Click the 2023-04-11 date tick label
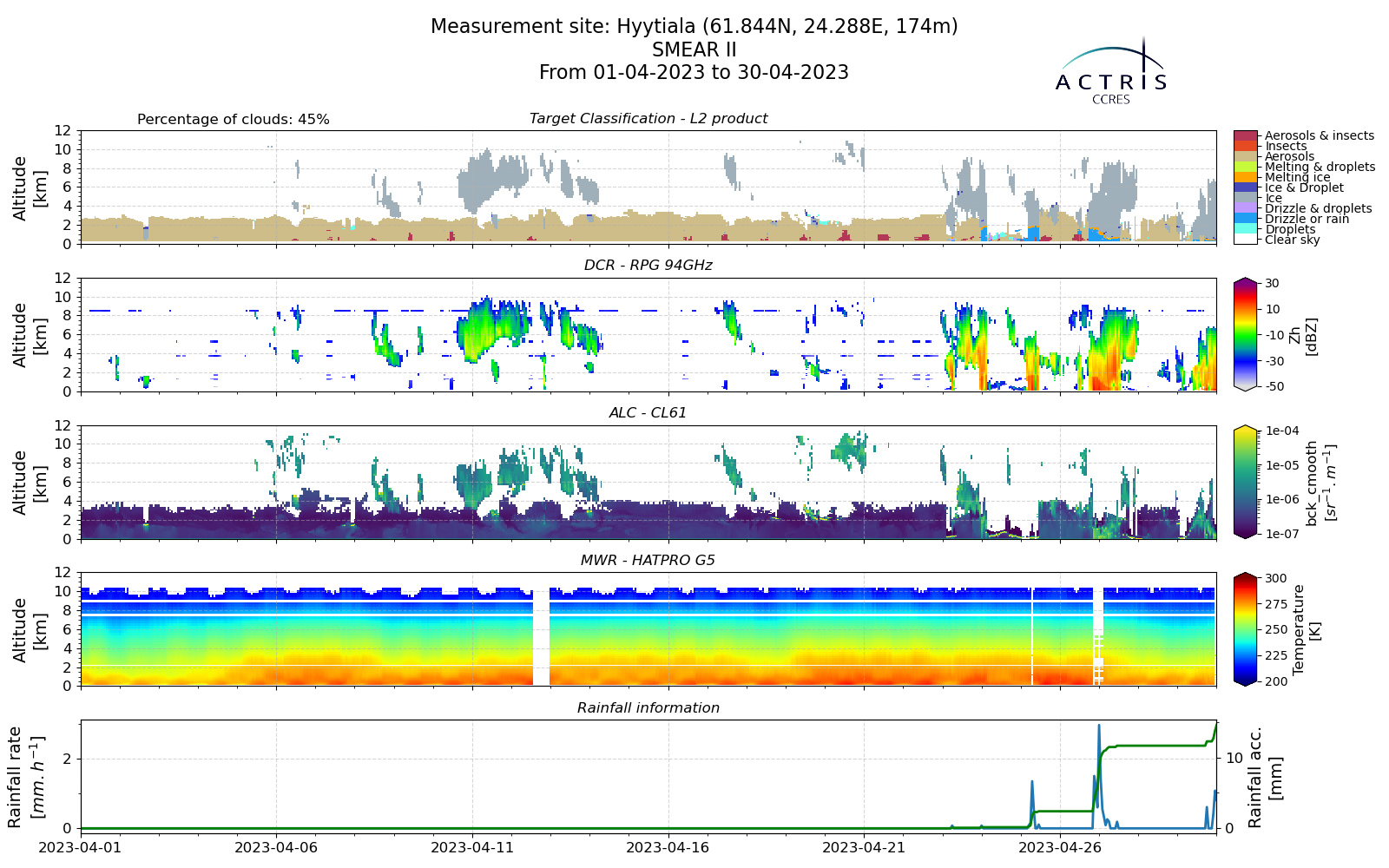The height and width of the screenshot is (868, 1389). 472,846
